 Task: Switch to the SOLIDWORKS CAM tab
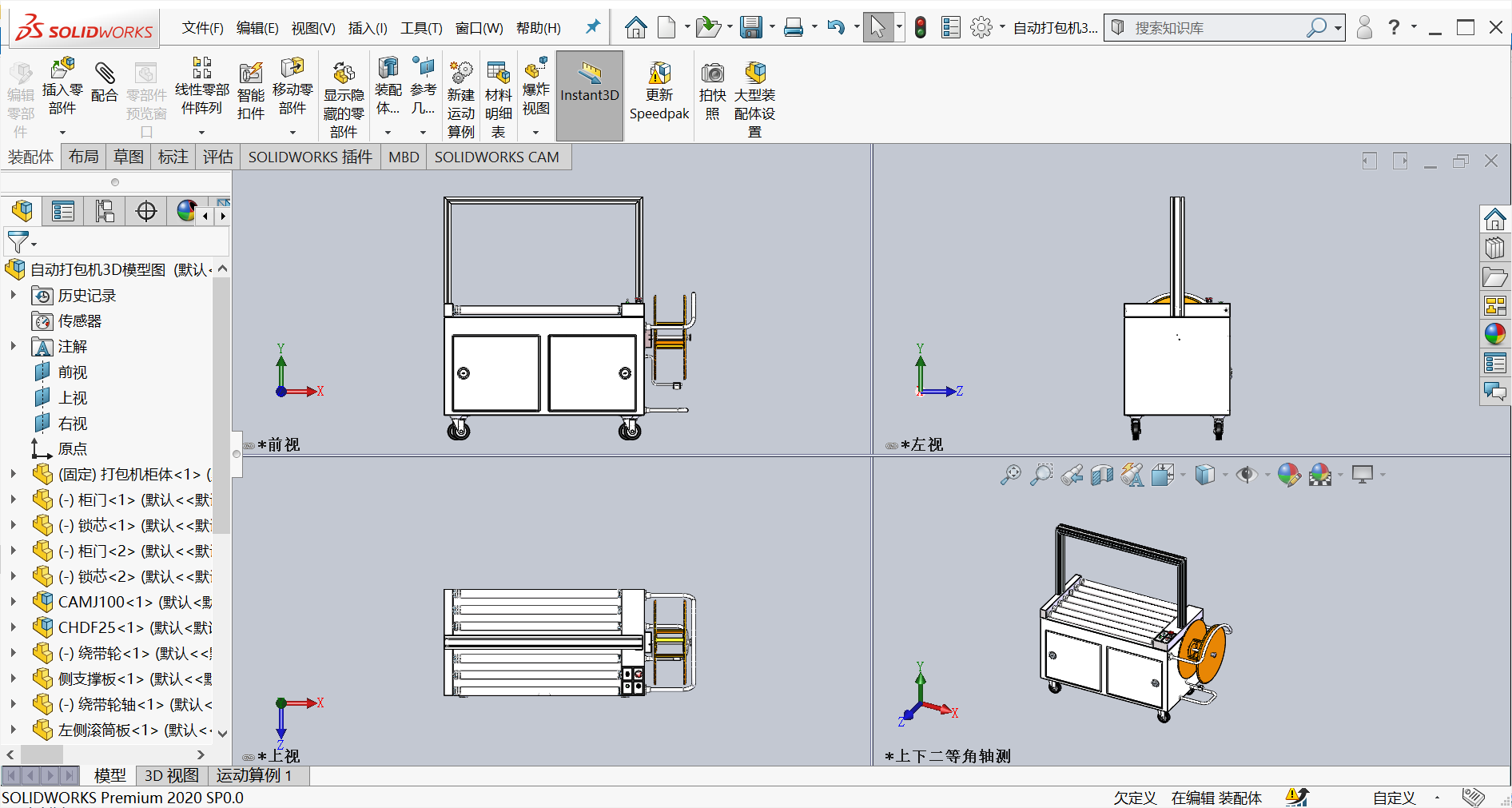pyautogui.click(x=497, y=157)
